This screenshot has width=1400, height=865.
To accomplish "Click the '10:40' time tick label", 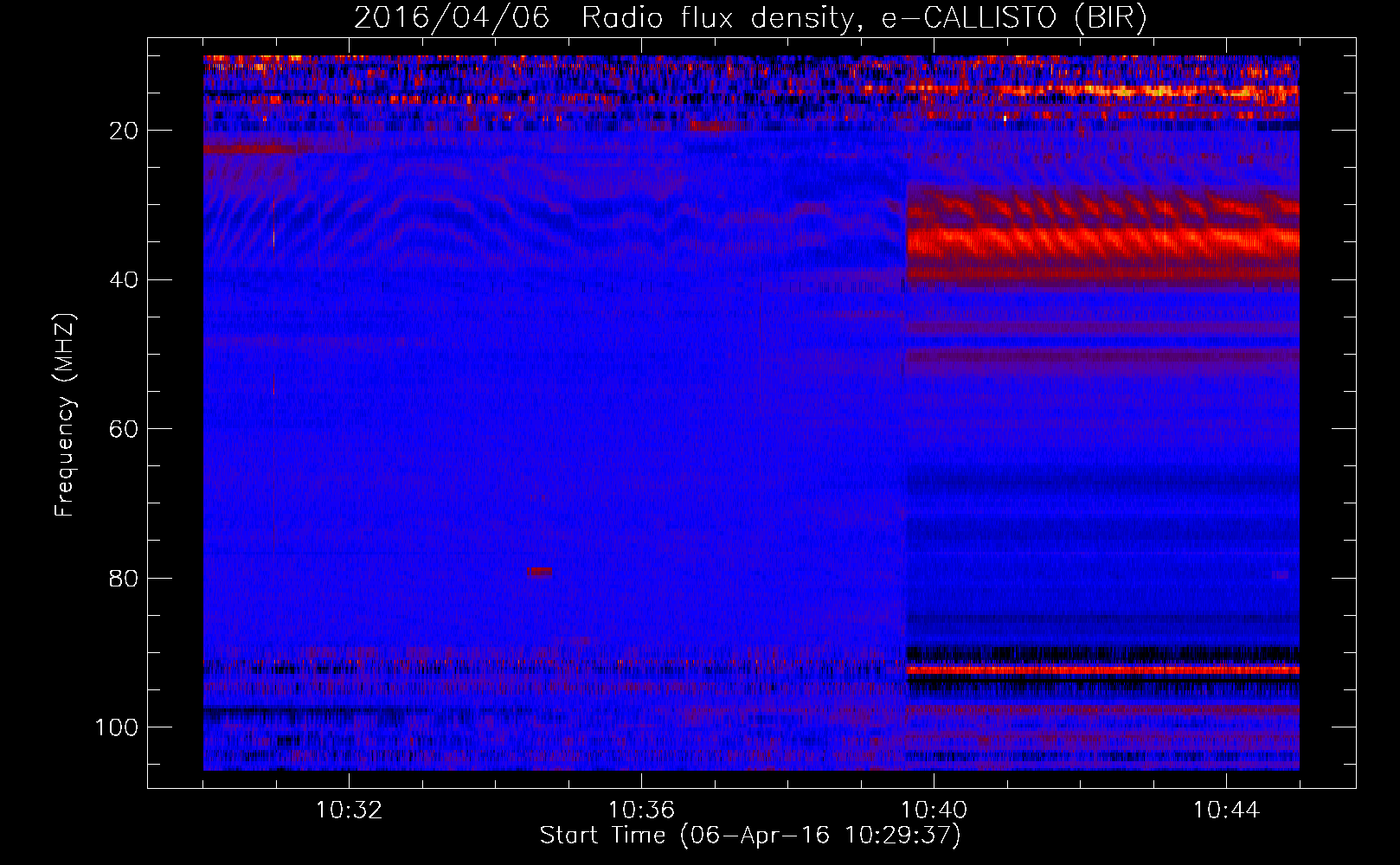I will [934, 811].
